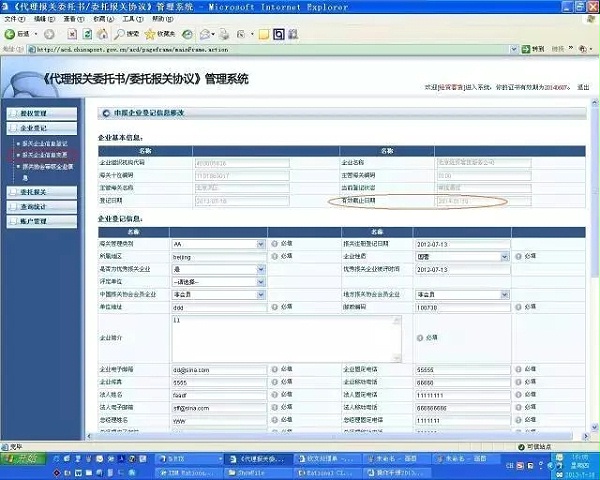The height and width of the screenshot is (480, 600).
Task: Click the browser address URL field
Action: click(x=268, y=49)
